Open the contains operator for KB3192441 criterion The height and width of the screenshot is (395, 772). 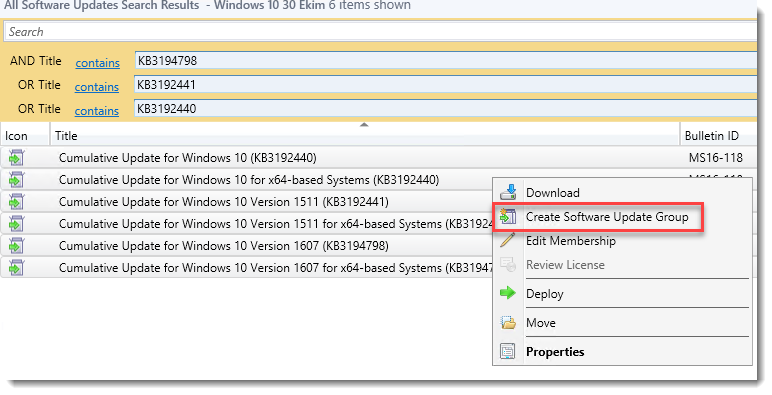point(96,87)
